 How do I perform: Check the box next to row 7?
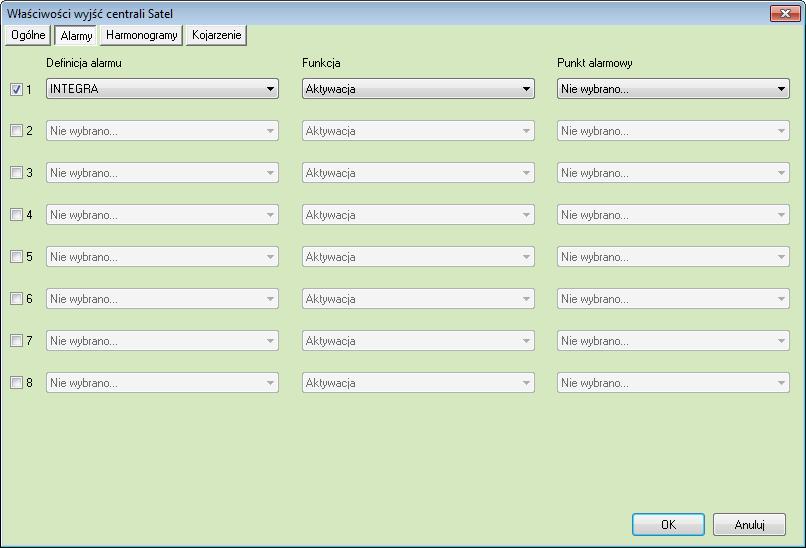(x=16, y=340)
